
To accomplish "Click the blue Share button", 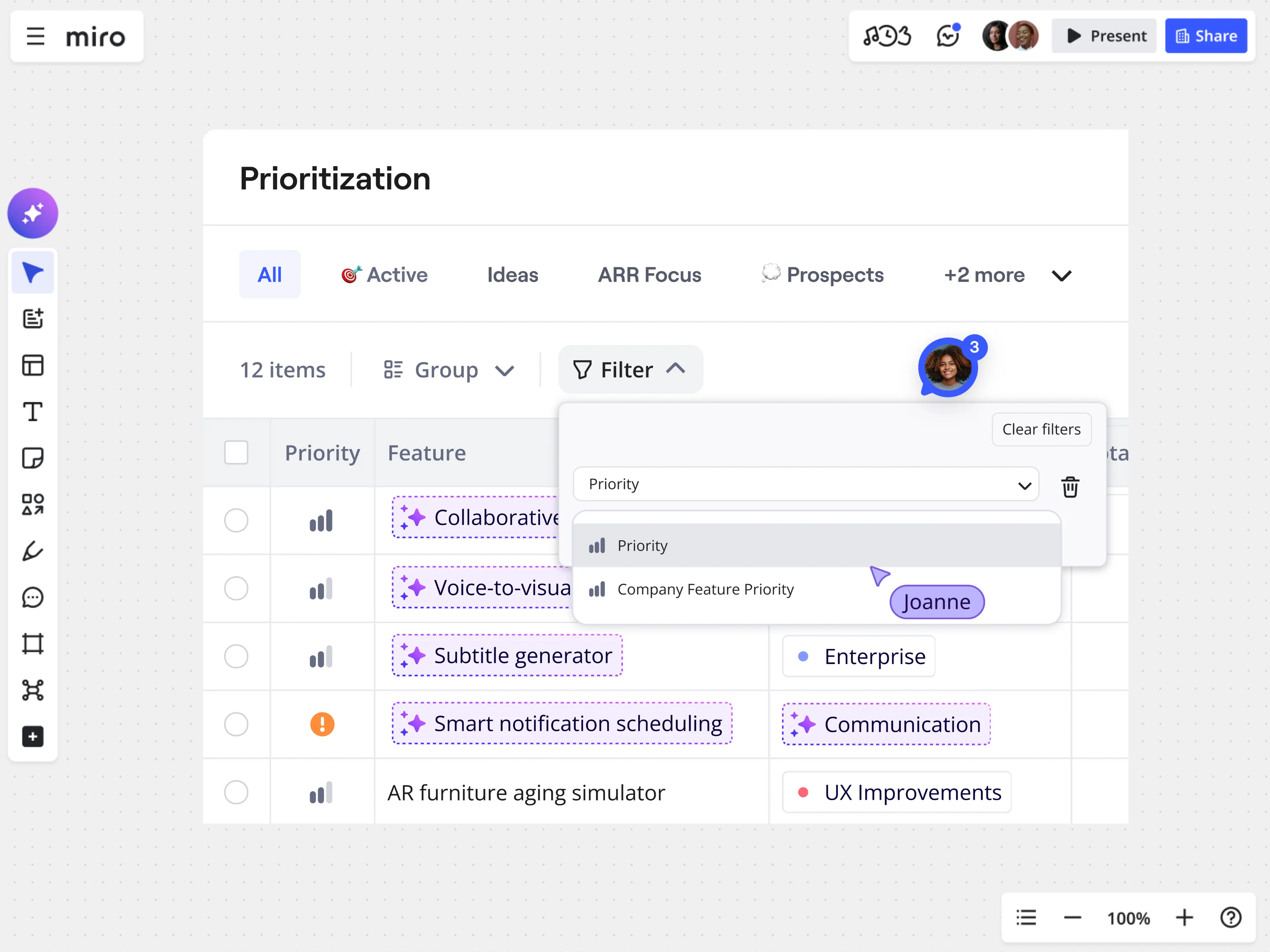I will click(x=1206, y=36).
